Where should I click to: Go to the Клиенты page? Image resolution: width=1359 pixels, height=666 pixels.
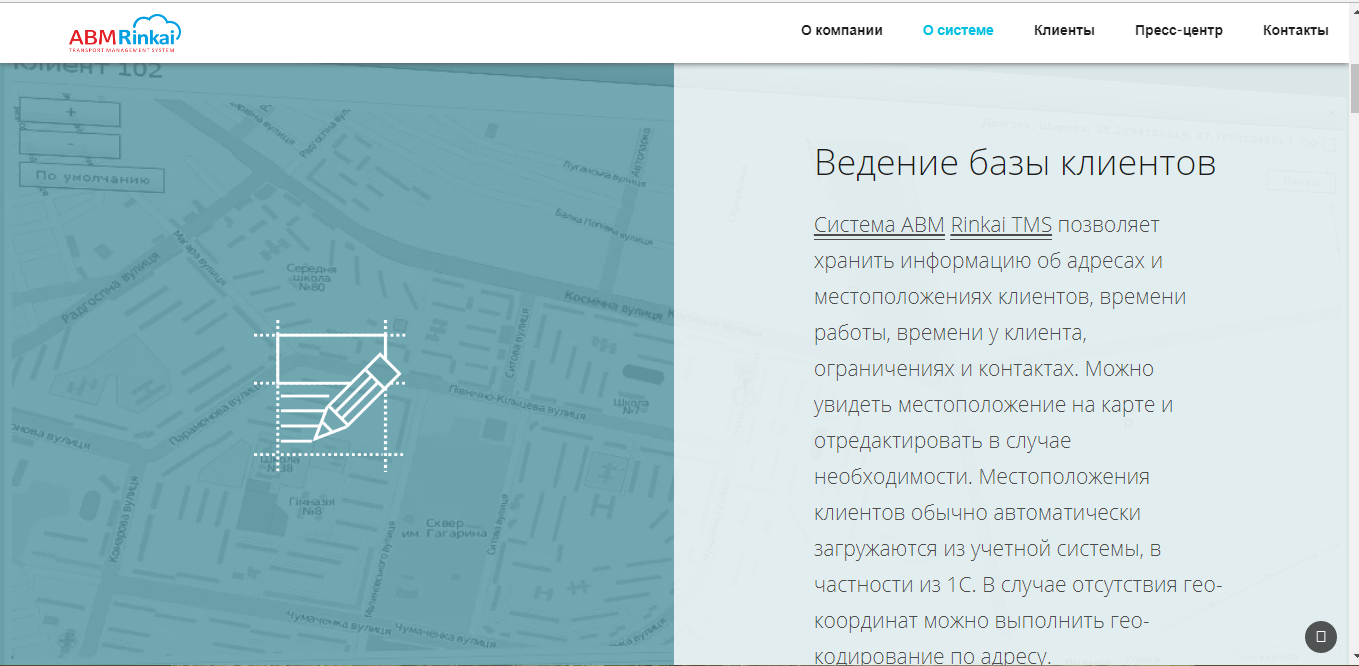click(1064, 30)
